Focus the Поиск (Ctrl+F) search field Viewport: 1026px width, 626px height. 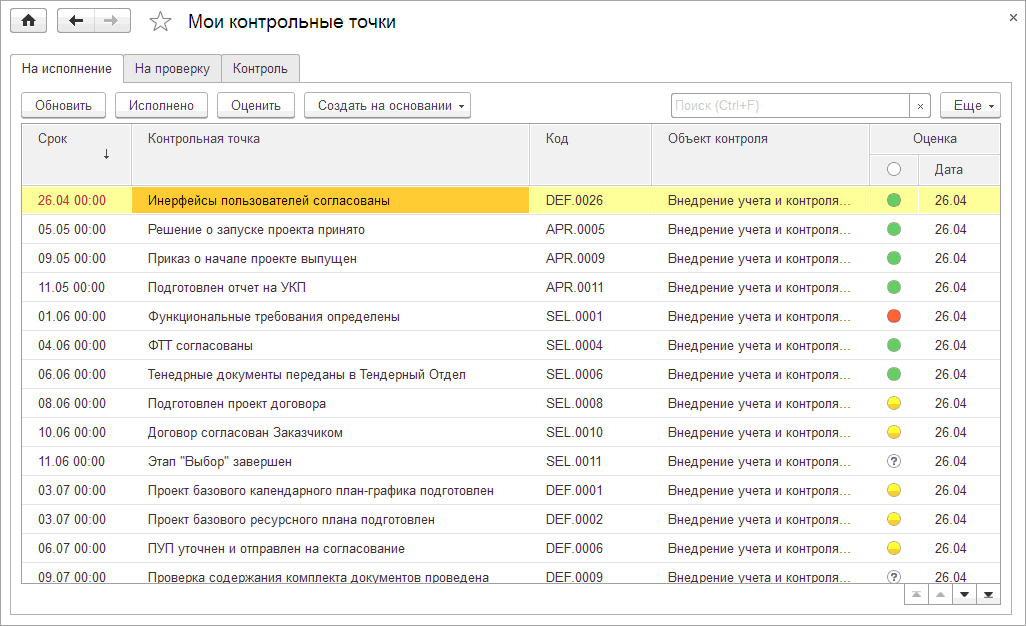click(x=790, y=105)
